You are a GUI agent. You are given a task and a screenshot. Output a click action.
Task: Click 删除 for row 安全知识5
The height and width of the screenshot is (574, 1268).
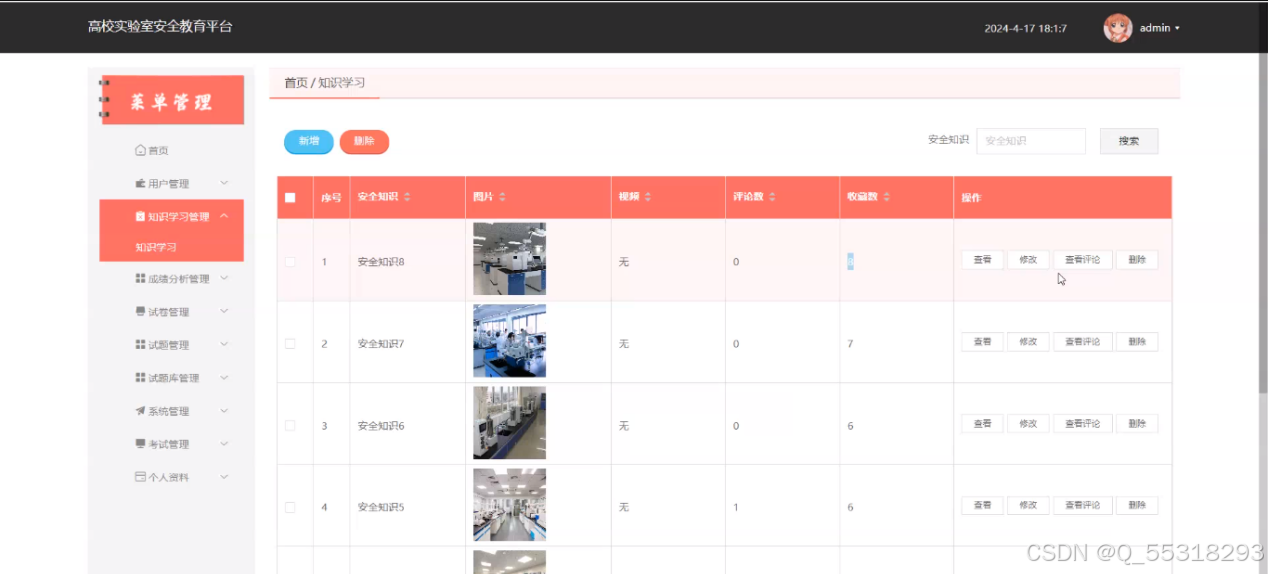point(1137,506)
